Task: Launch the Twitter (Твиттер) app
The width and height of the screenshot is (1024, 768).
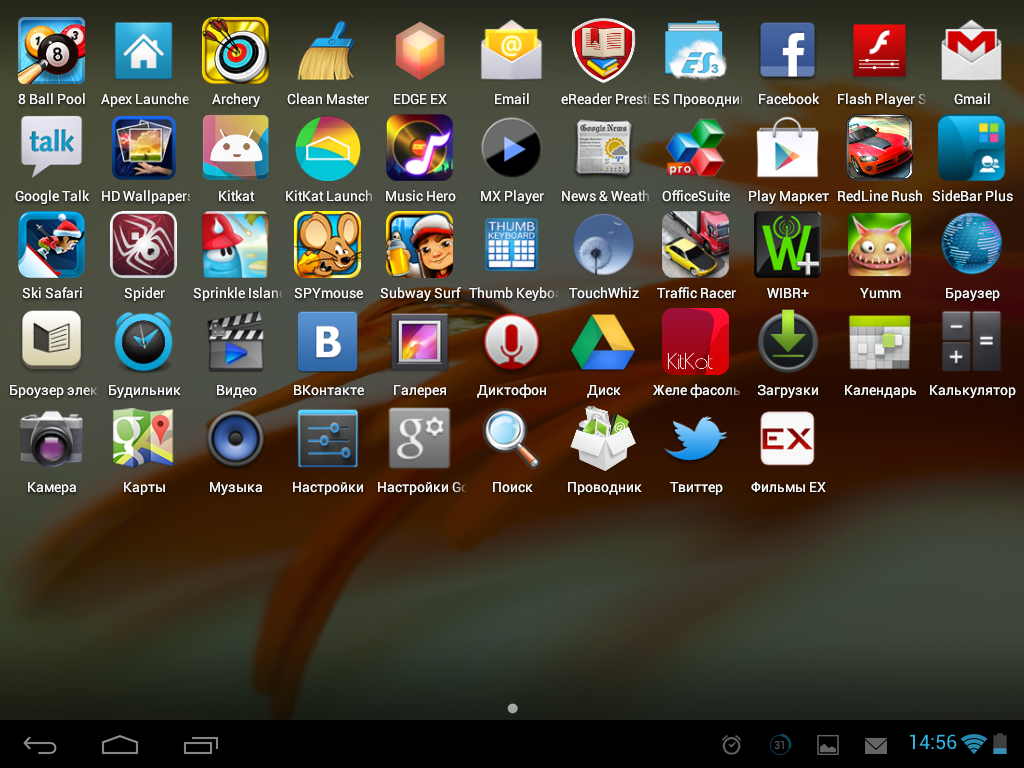Action: point(696,439)
